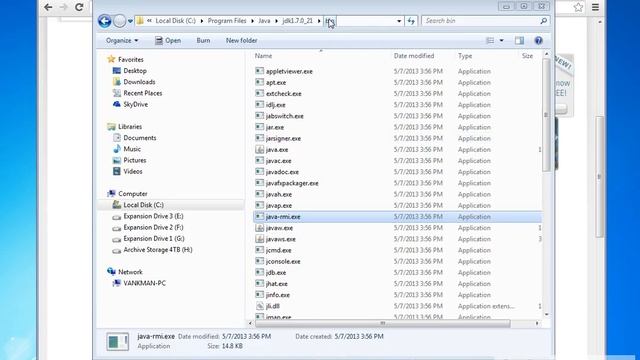Click the browser Reload button behind Explorer
Image resolution: width=640 pixels, height=360 pixels.
point(79,7)
